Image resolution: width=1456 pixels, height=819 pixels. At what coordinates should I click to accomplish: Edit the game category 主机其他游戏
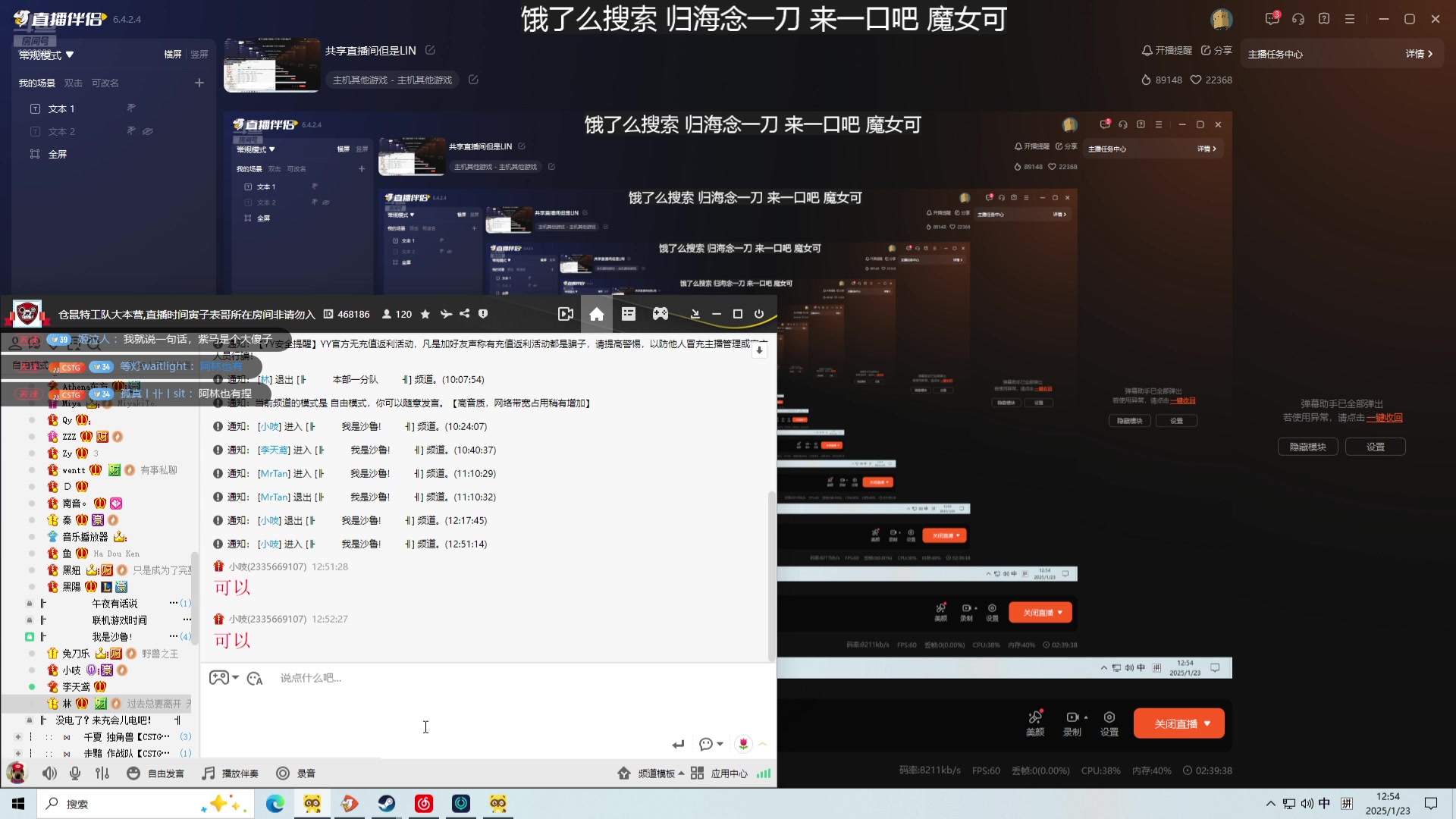point(473,80)
